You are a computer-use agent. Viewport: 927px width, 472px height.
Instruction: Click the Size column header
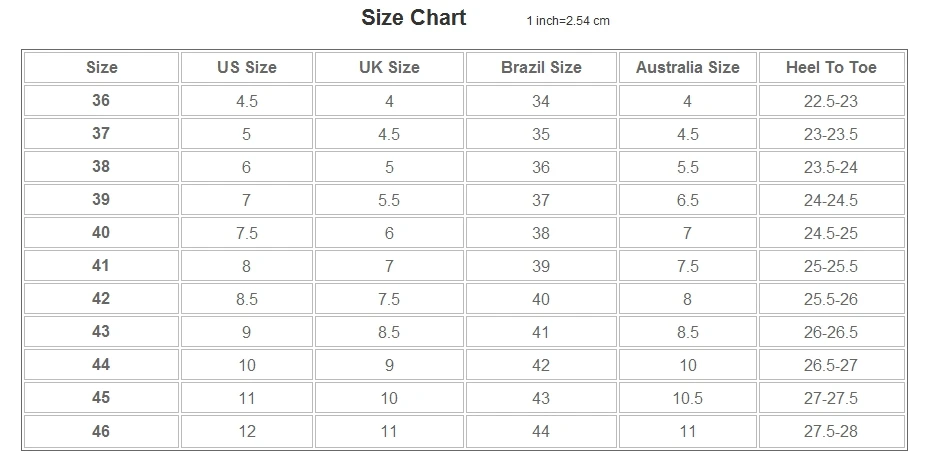click(x=101, y=67)
